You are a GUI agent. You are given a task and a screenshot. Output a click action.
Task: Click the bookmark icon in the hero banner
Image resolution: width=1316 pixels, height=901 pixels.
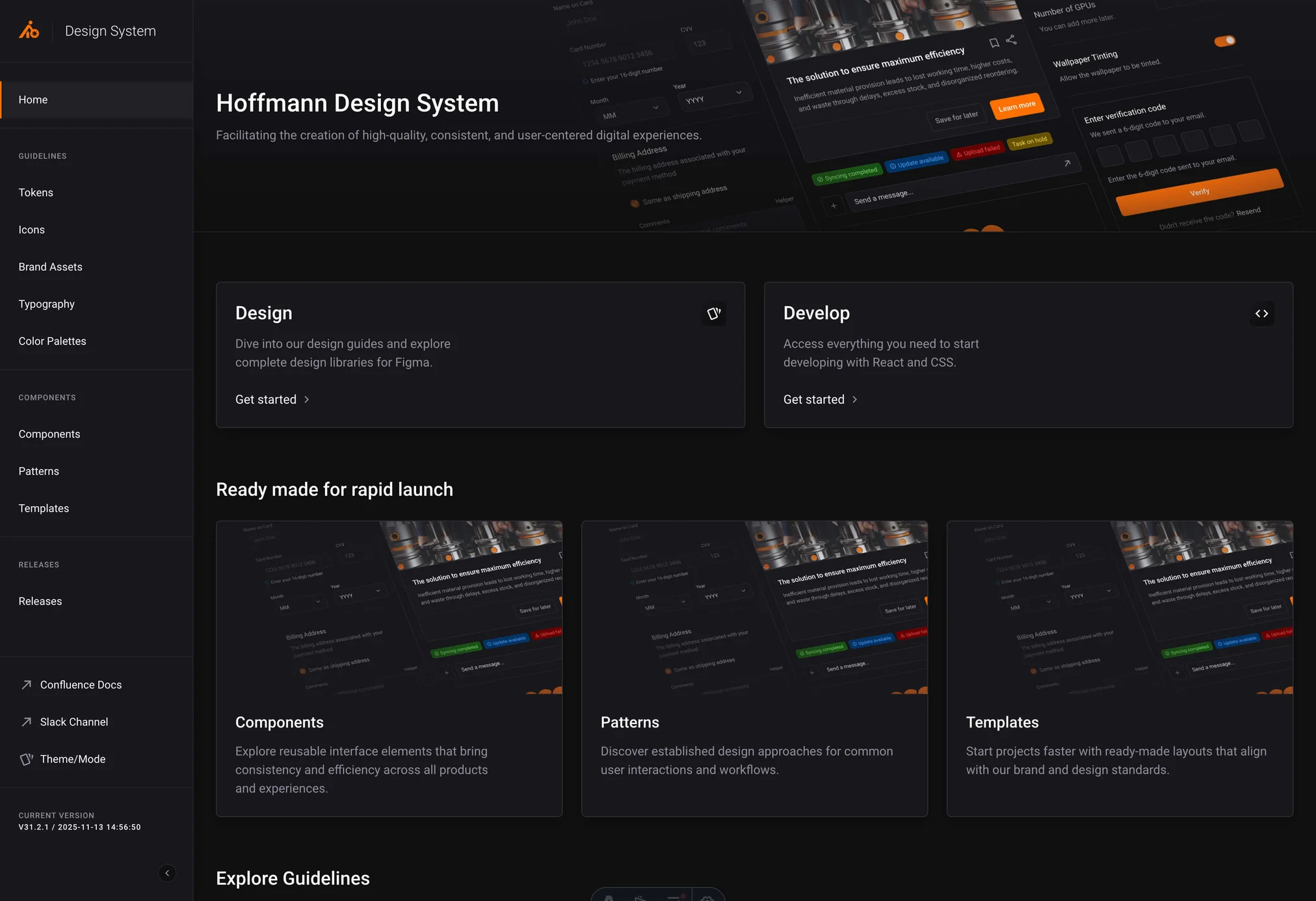994,43
